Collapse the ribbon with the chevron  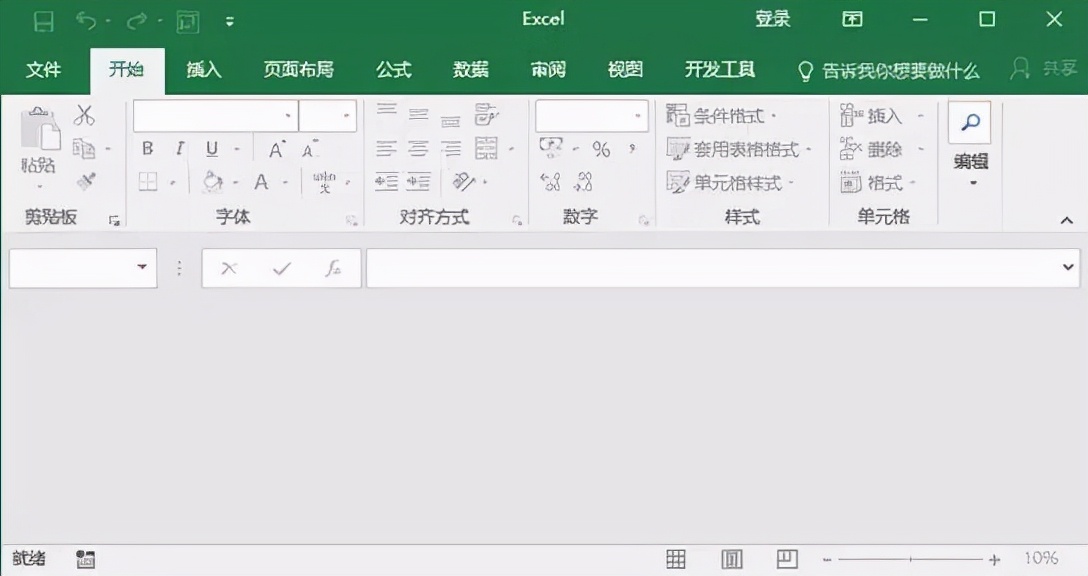point(1066,220)
